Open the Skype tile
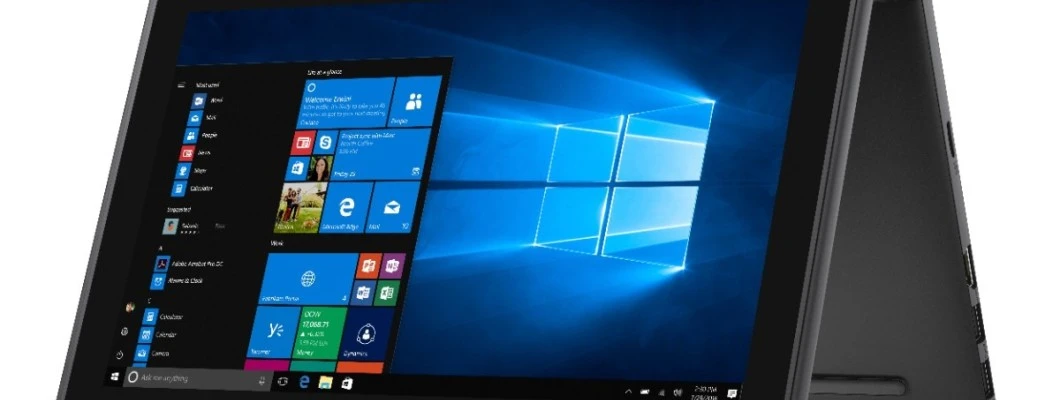Screen dimensions: 1060x400 point(326,142)
